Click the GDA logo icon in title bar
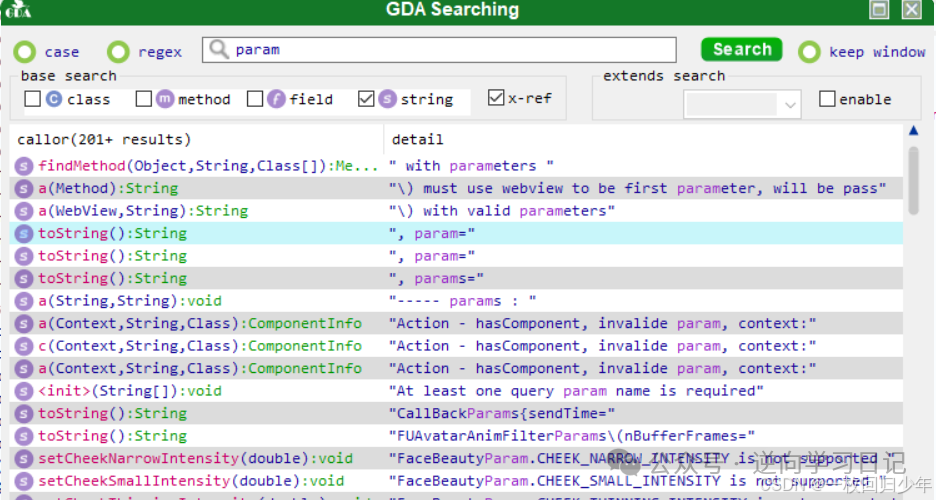936x500 pixels. tap(18, 10)
